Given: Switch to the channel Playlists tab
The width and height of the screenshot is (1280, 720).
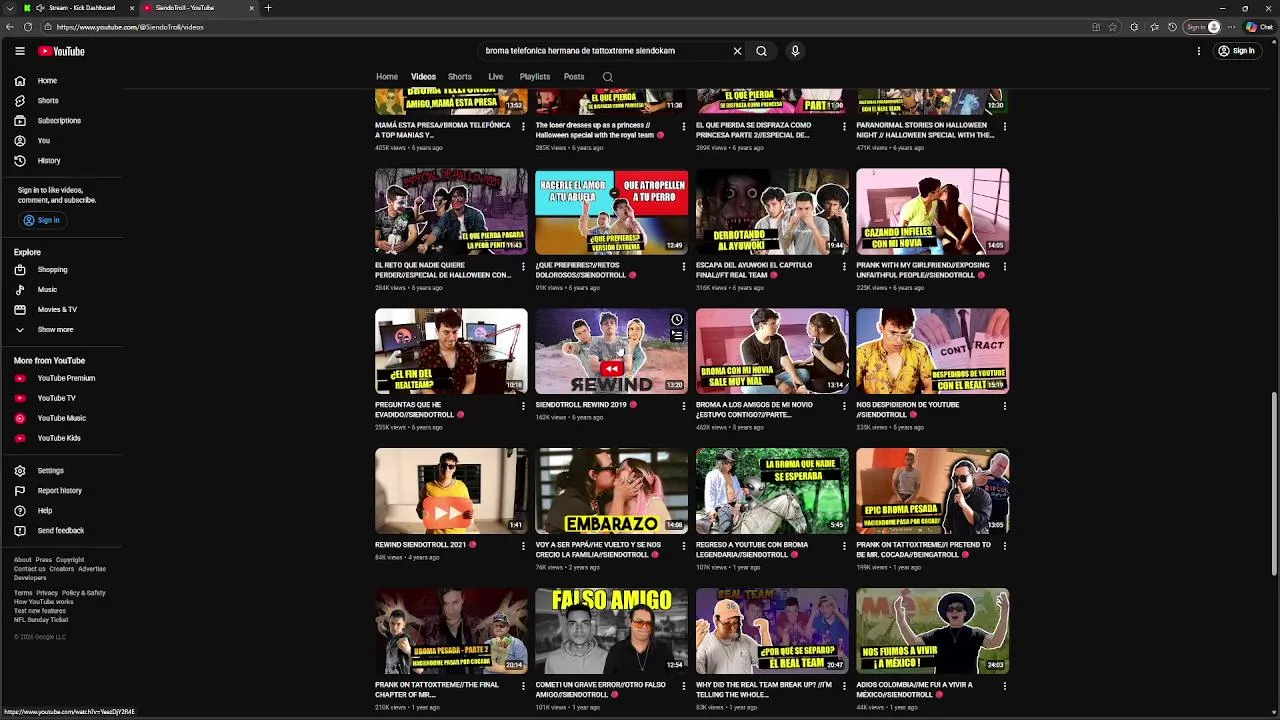Looking at the screenshot, I should pyautogui.click(x=534, y=77).
